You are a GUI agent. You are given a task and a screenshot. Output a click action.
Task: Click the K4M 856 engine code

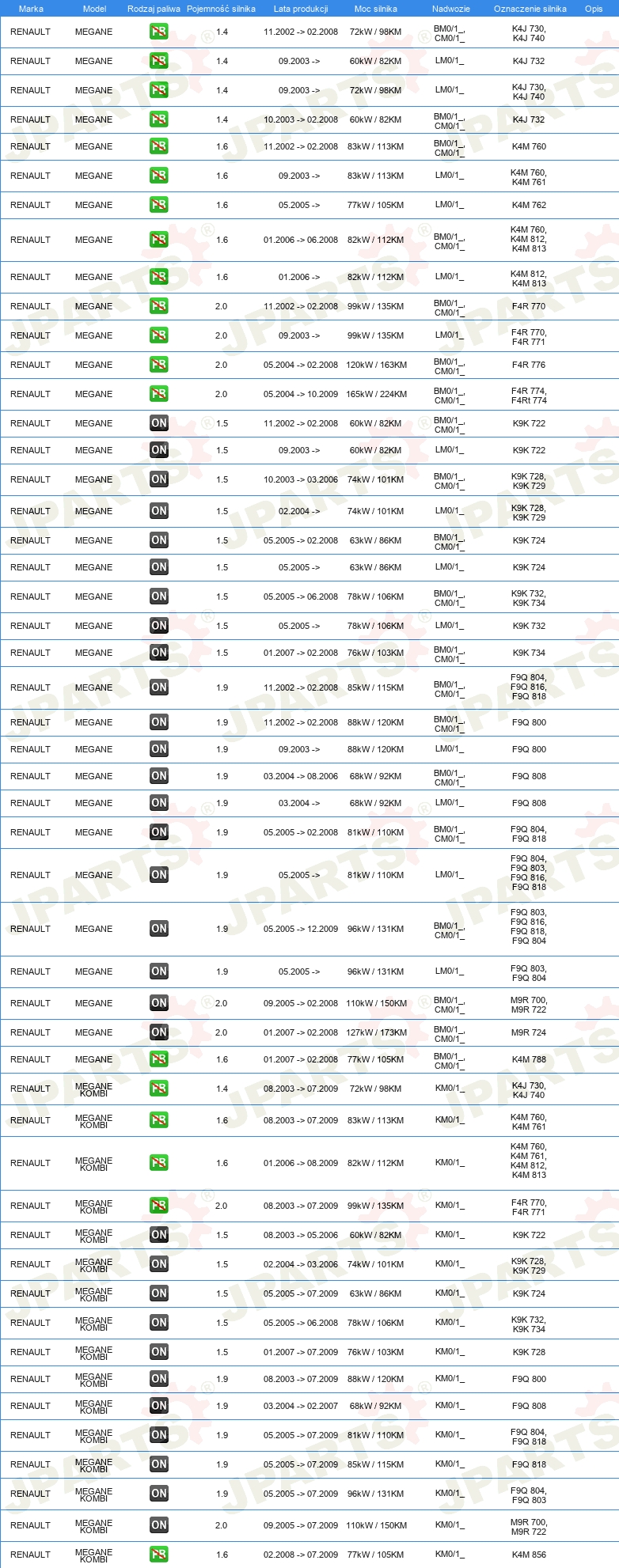click(529, 1555)
